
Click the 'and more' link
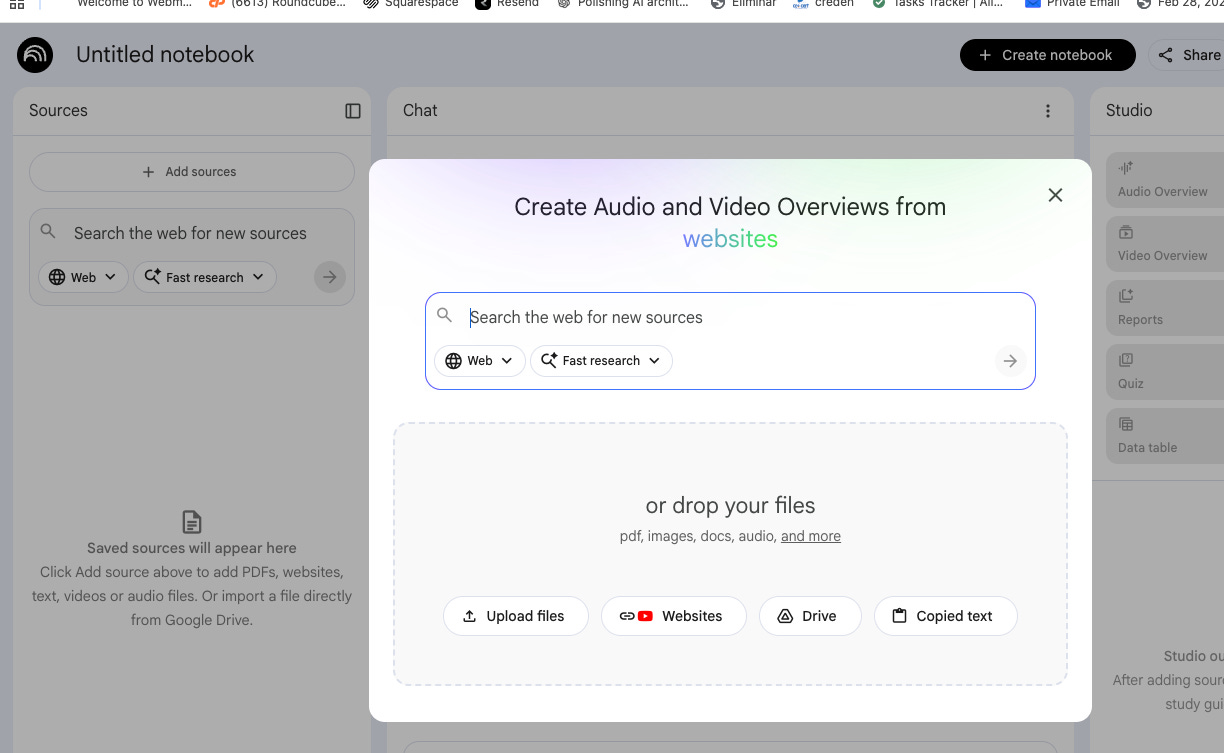tap(811, 536)
